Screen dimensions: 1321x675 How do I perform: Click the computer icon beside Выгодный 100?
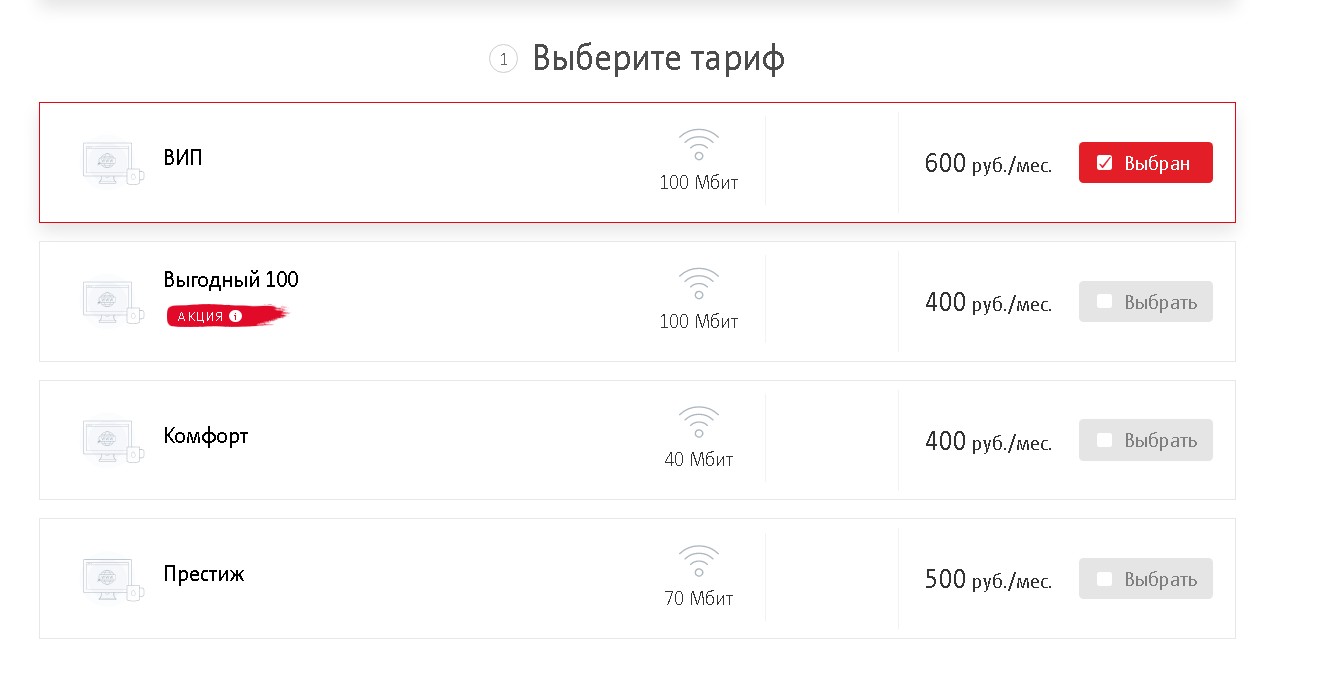(112, 302)
